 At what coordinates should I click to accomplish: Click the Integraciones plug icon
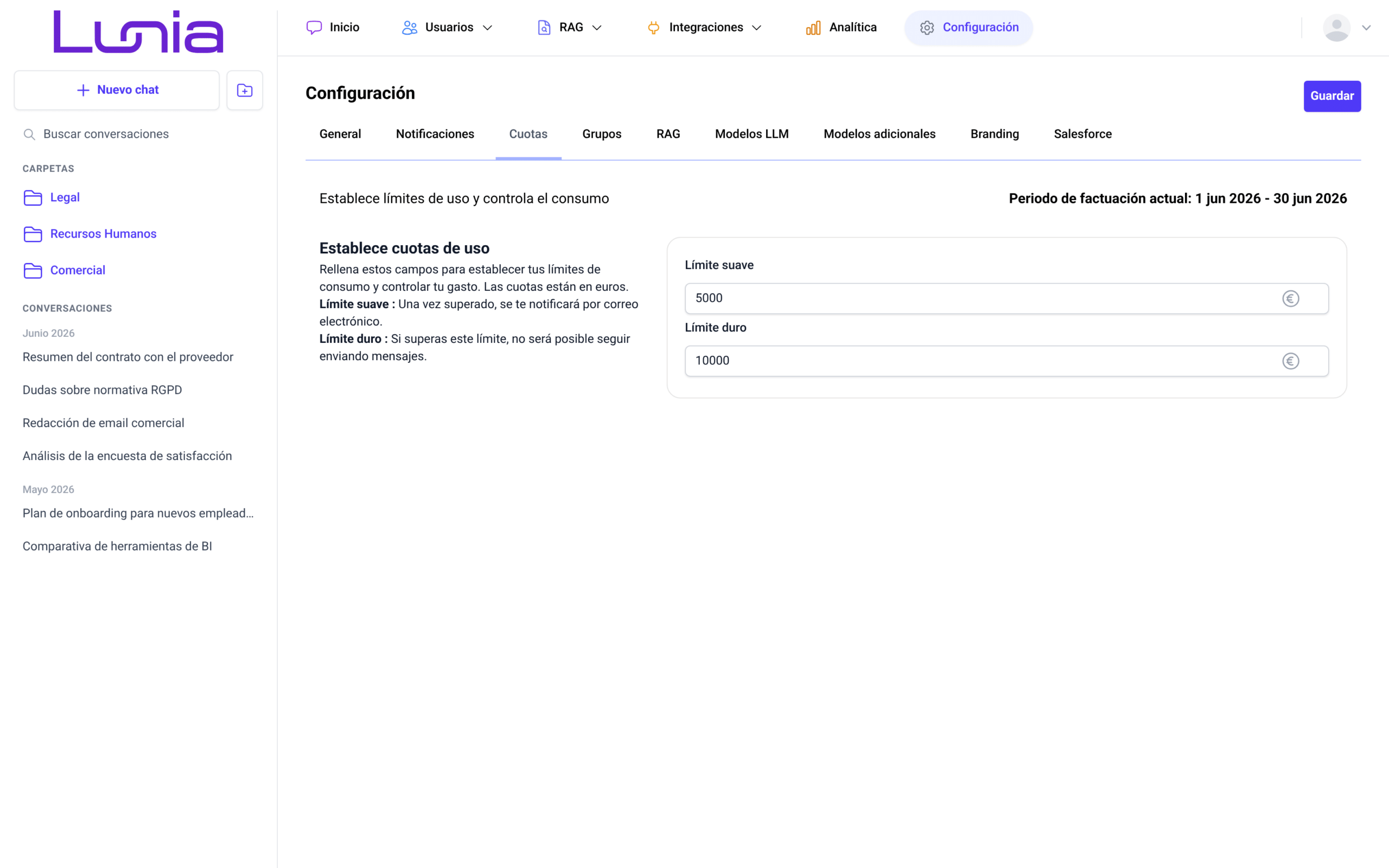tap(653, 28)
